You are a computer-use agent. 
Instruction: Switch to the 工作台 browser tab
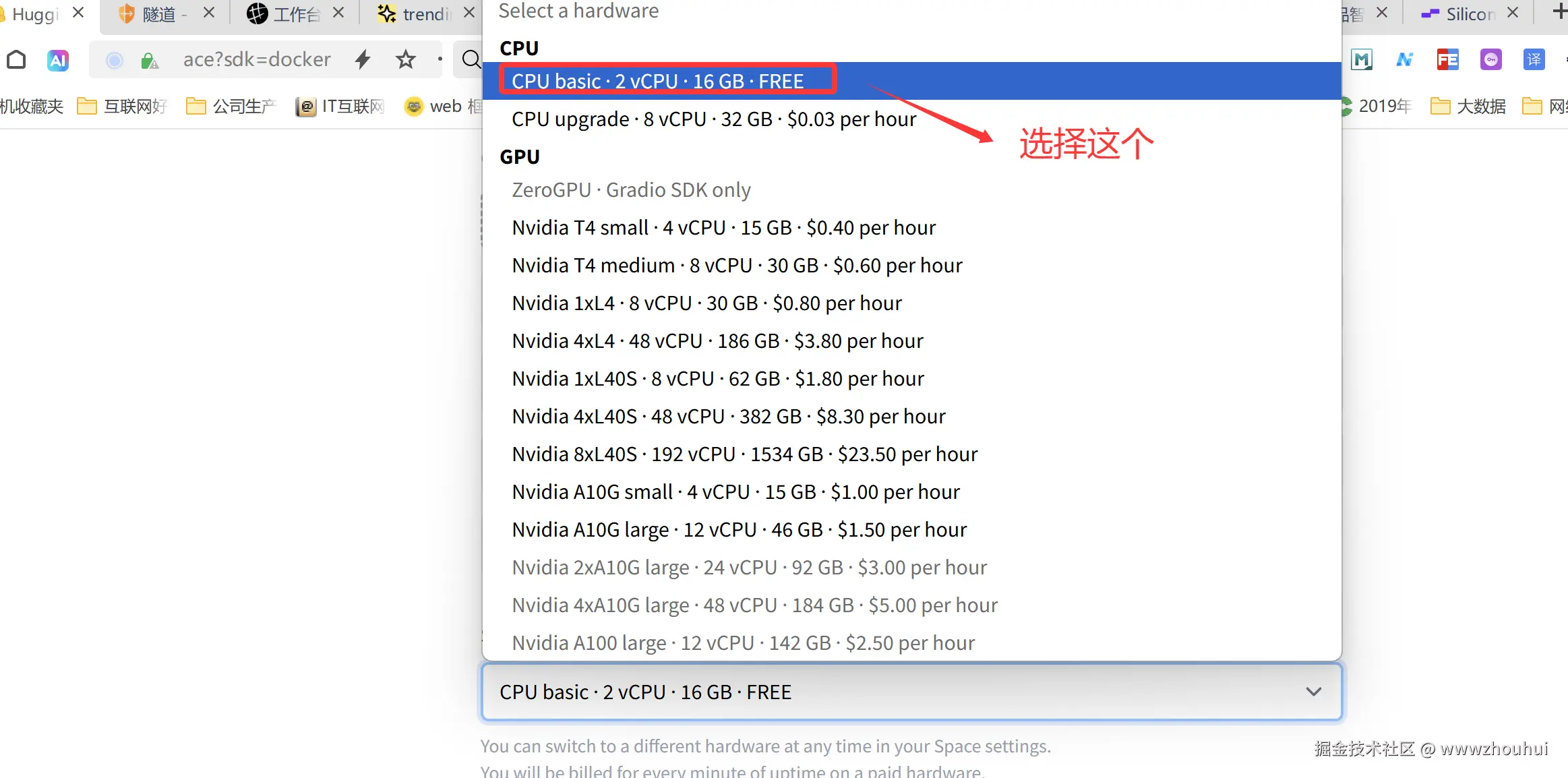(x=295, y=14)
